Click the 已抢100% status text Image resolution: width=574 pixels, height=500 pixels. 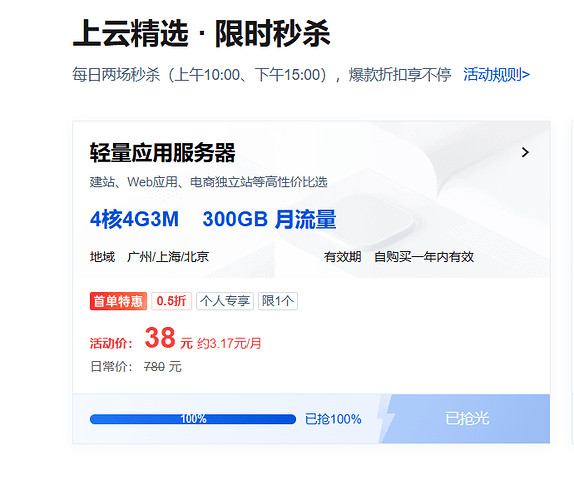333,419
